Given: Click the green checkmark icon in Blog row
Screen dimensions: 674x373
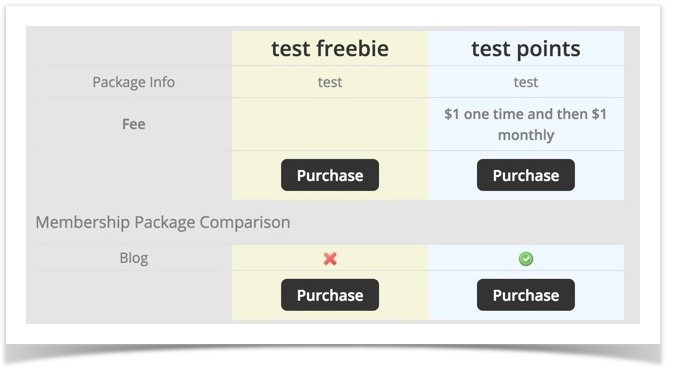Looking at the screenshot, I should (525, 259).
